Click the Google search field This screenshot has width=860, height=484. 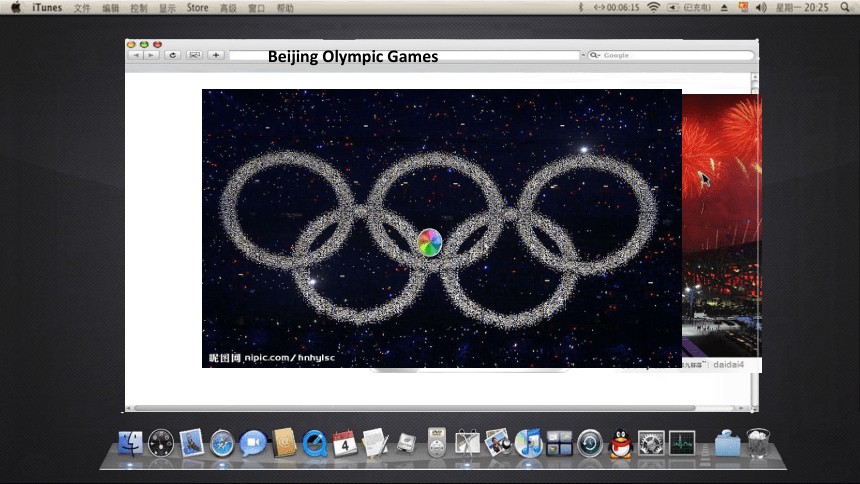click(671, 55)
